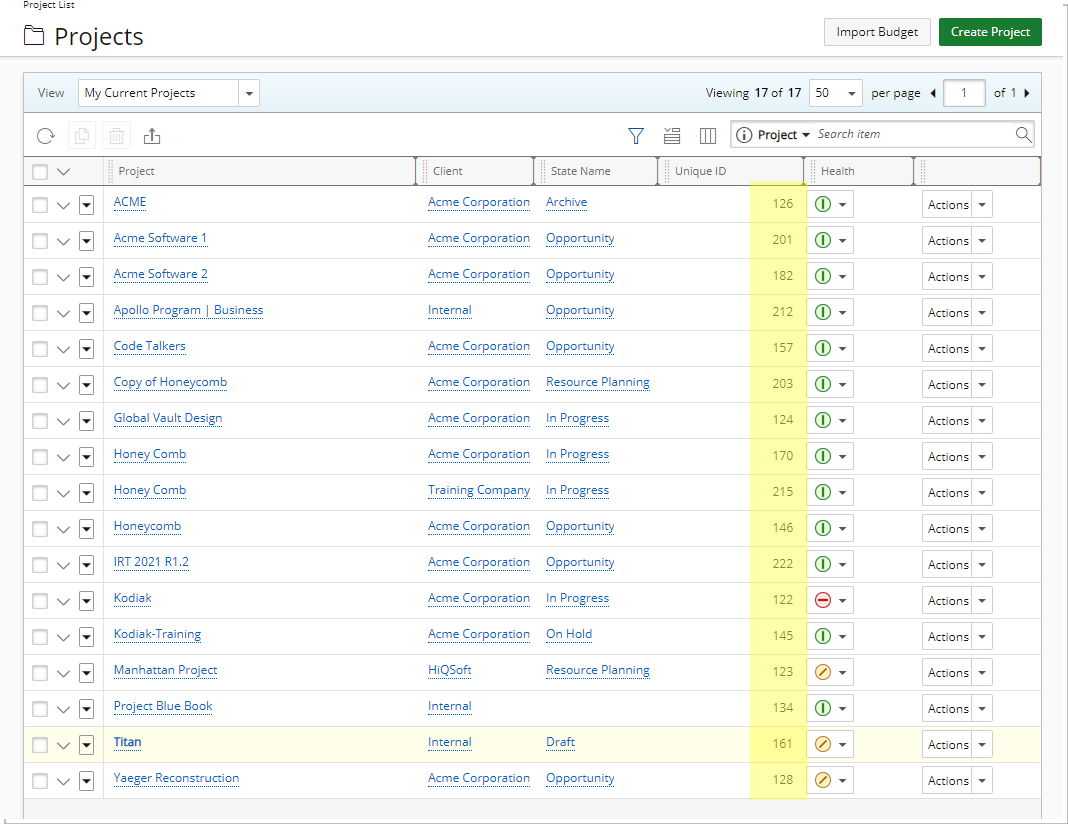
Task: Open the Titan project link
Action: [127, 742]
